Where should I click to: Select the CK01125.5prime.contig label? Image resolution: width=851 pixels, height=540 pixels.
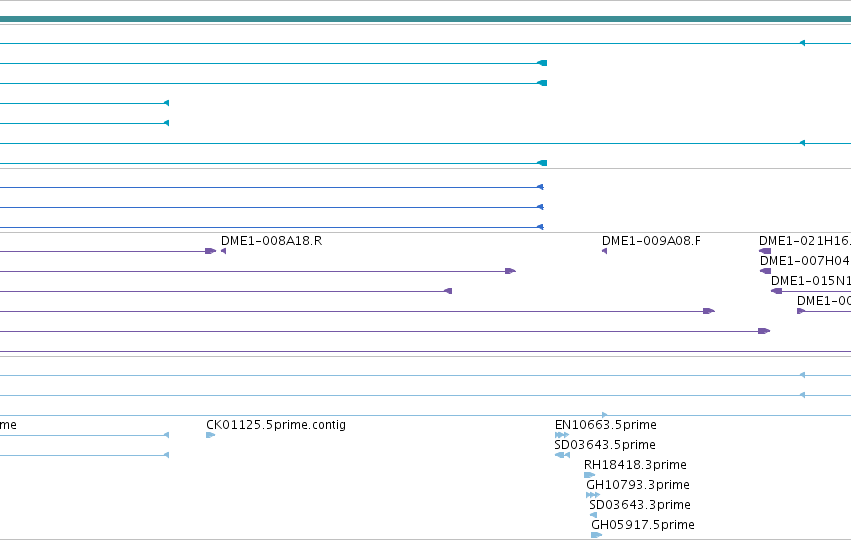click(276, 424)
